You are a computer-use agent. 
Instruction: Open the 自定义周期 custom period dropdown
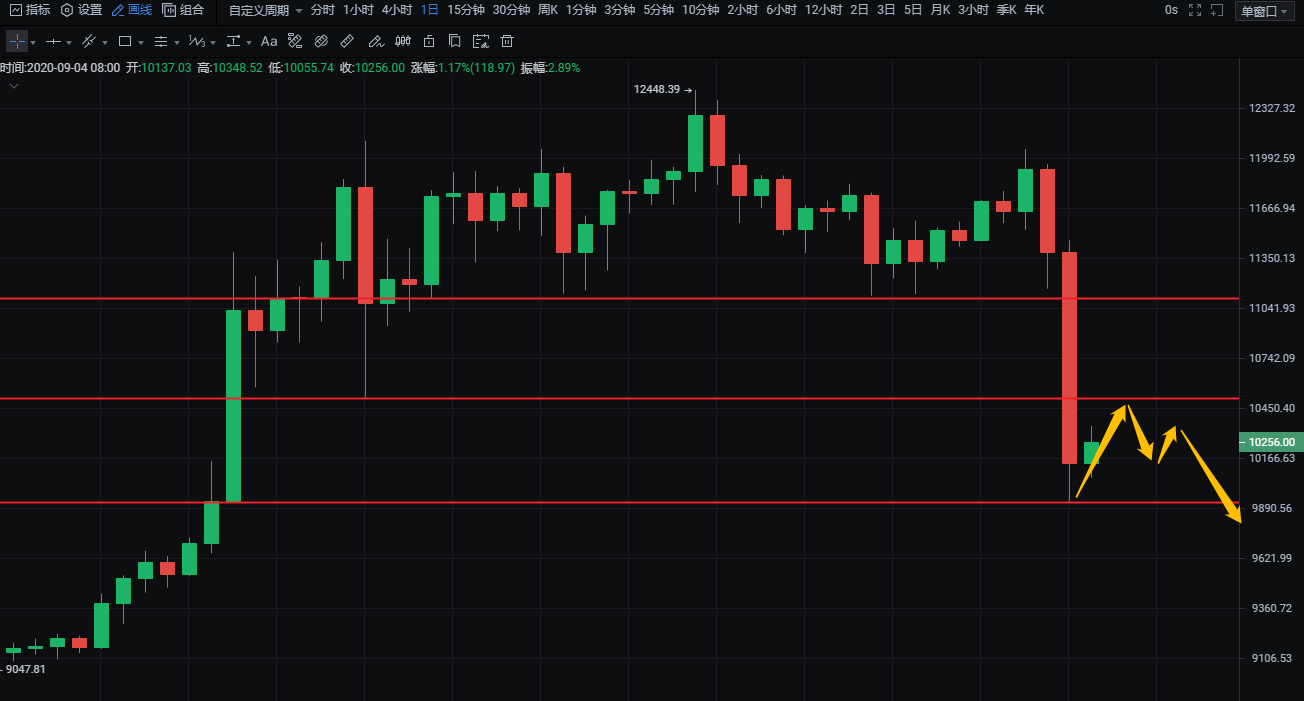(265, 10)
